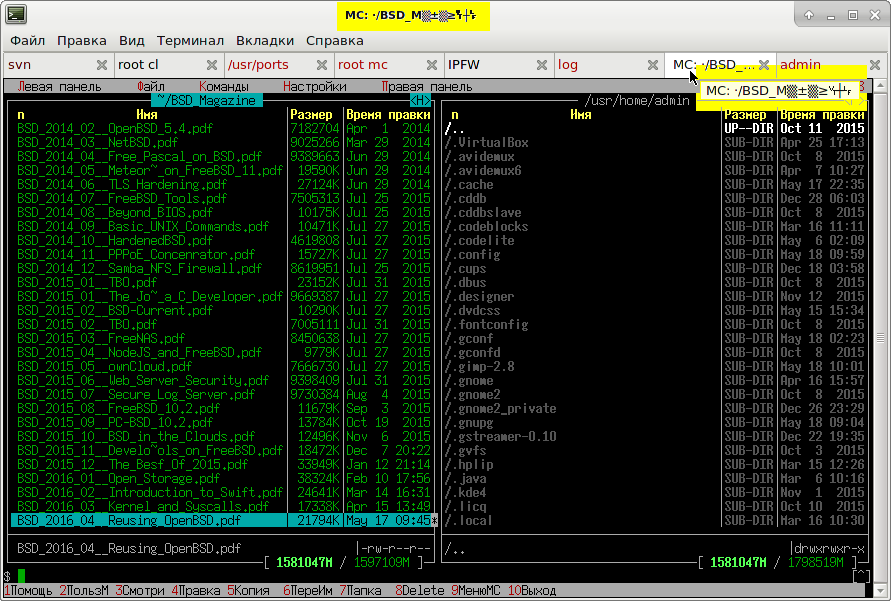Viewport: 891px width, 601px height.
Task: Open the Вкладки menu in menu bar
Action: 264,41
